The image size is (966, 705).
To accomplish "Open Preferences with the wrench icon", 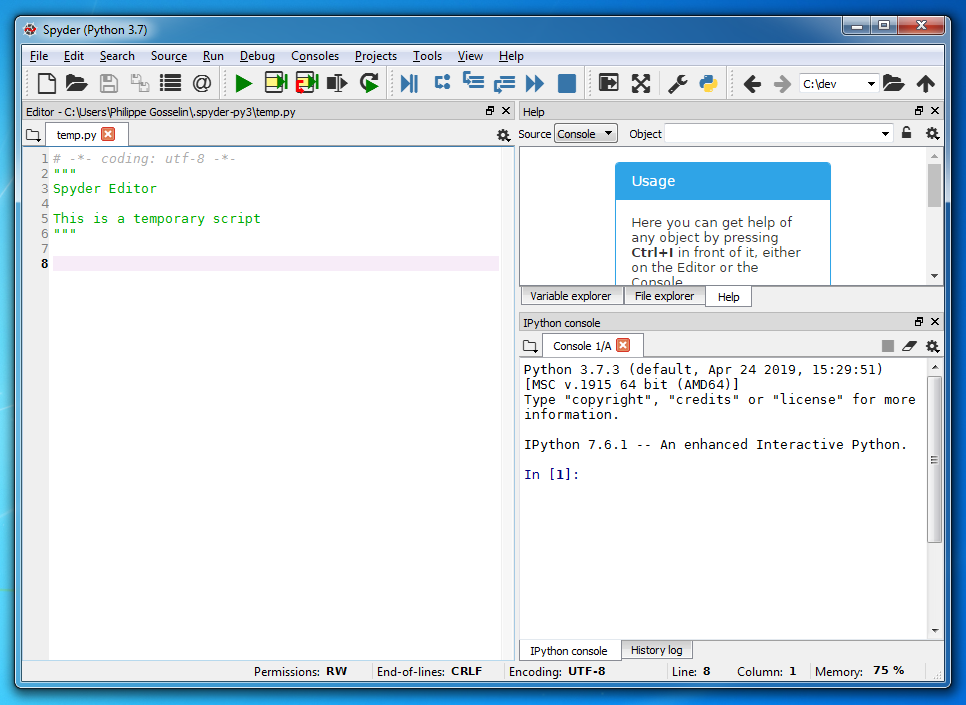I will [678, 83].
